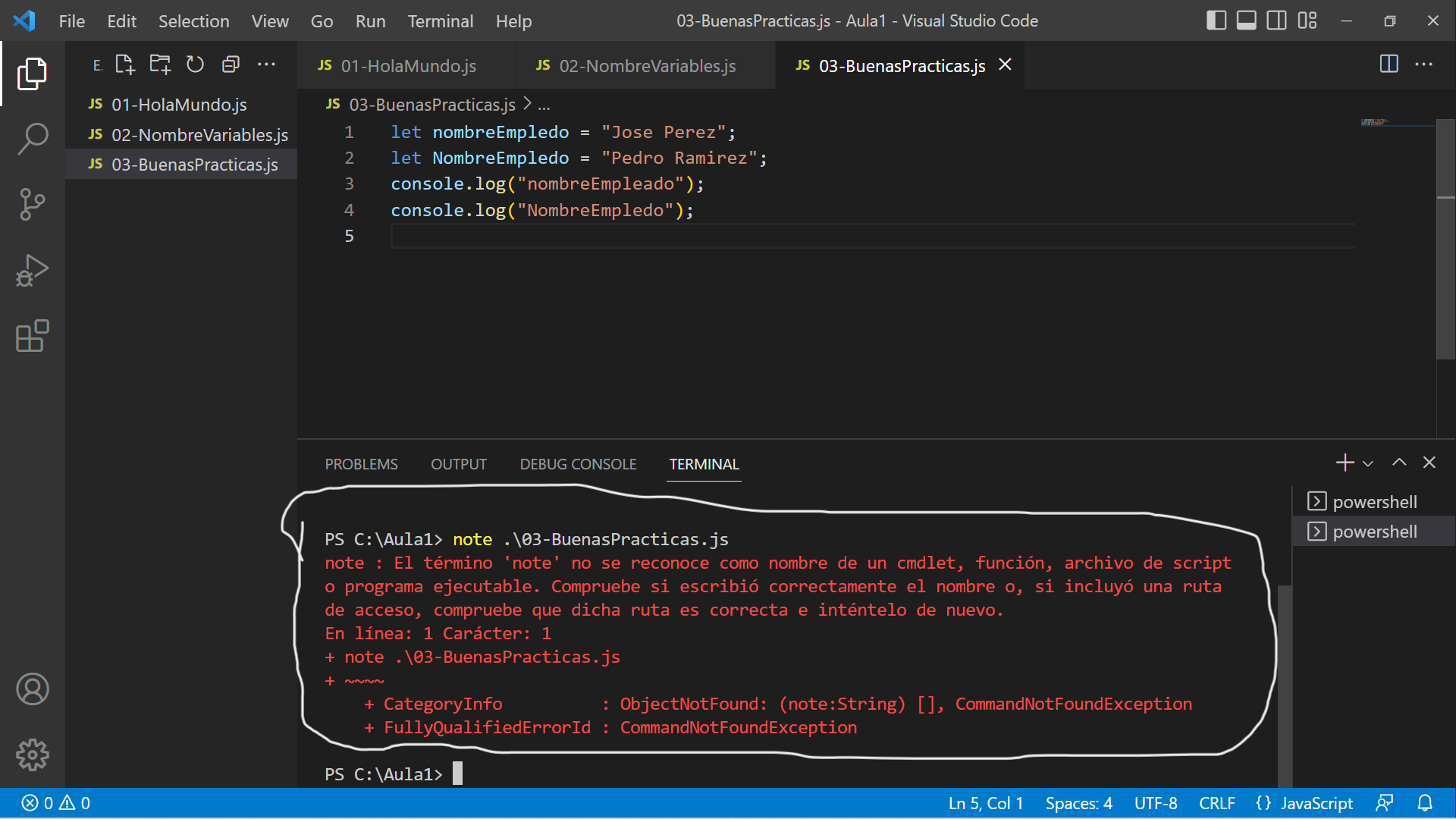This screenshot has width=1456, height=819.
Task: Click the VS Code logo icon
Action: coord(24,20)
